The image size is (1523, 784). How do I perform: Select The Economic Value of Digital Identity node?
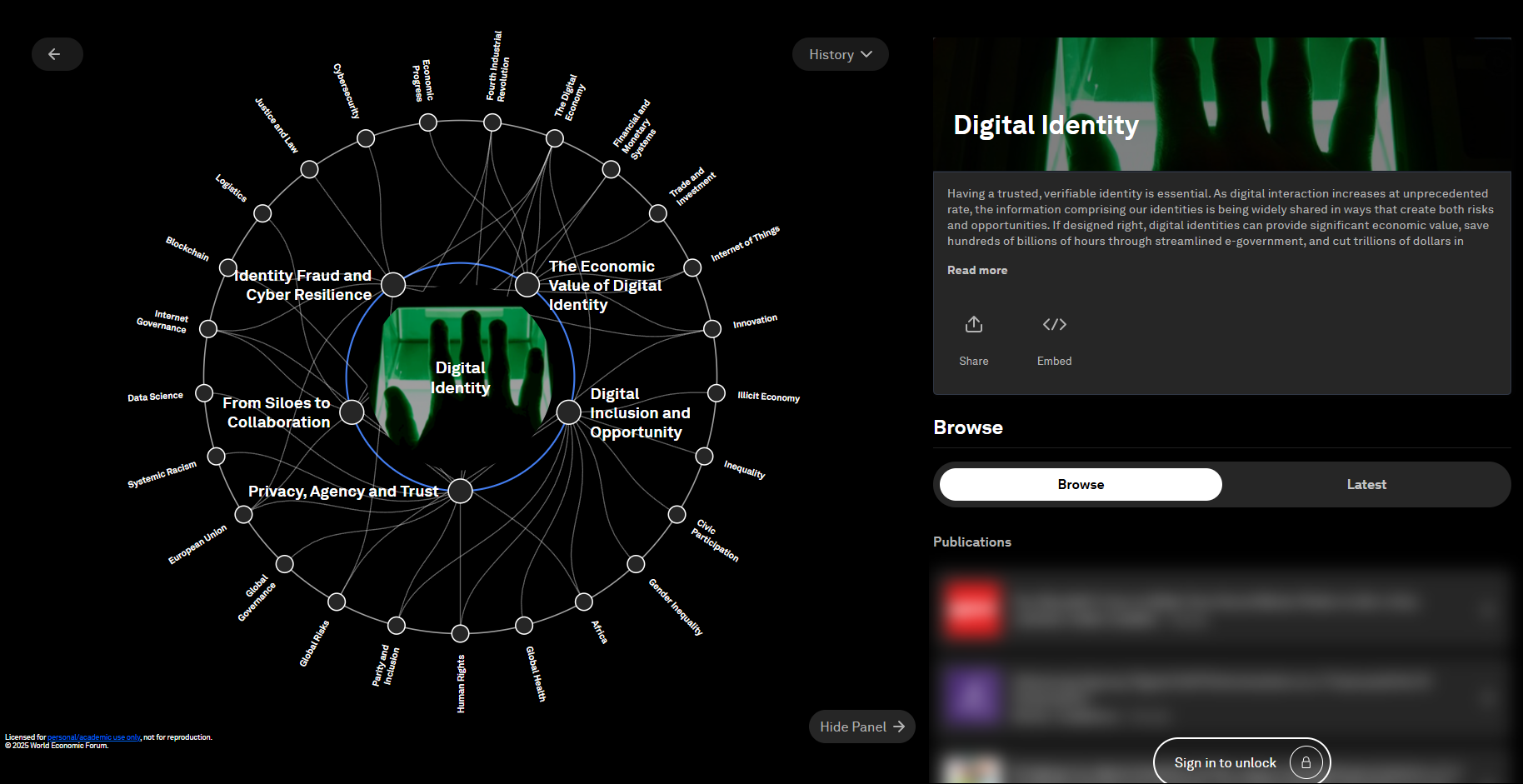527,285
